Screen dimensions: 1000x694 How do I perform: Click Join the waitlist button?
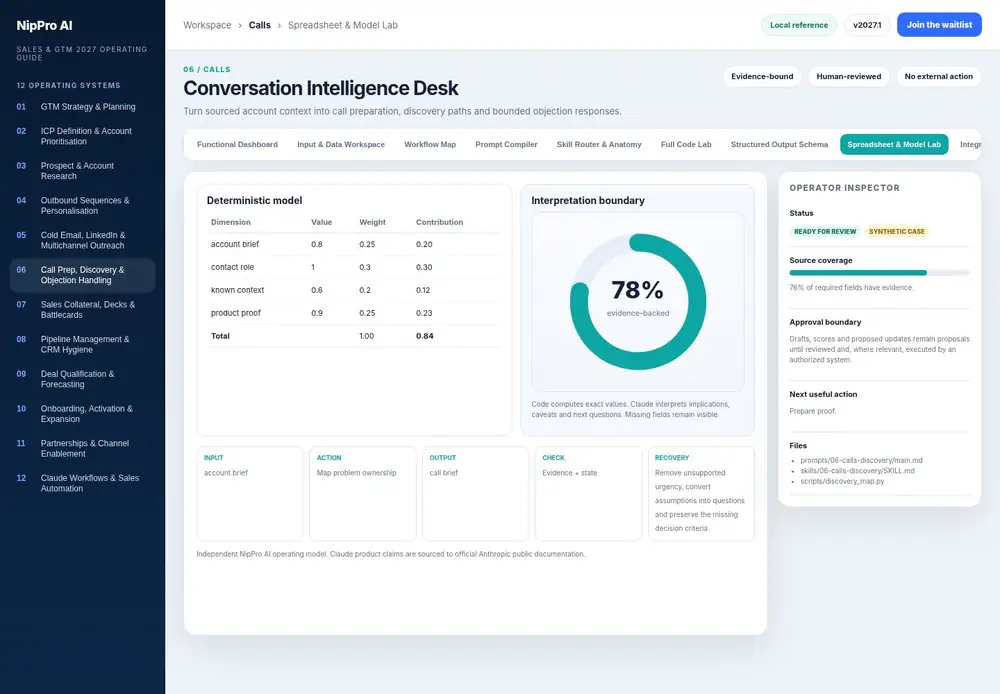click(939, 25)
